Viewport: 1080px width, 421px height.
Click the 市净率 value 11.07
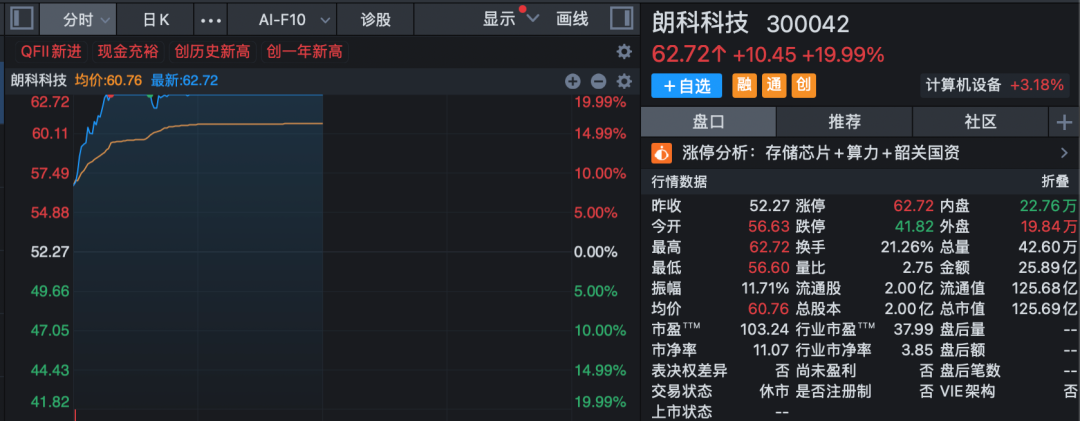click(x=771, y=350)
